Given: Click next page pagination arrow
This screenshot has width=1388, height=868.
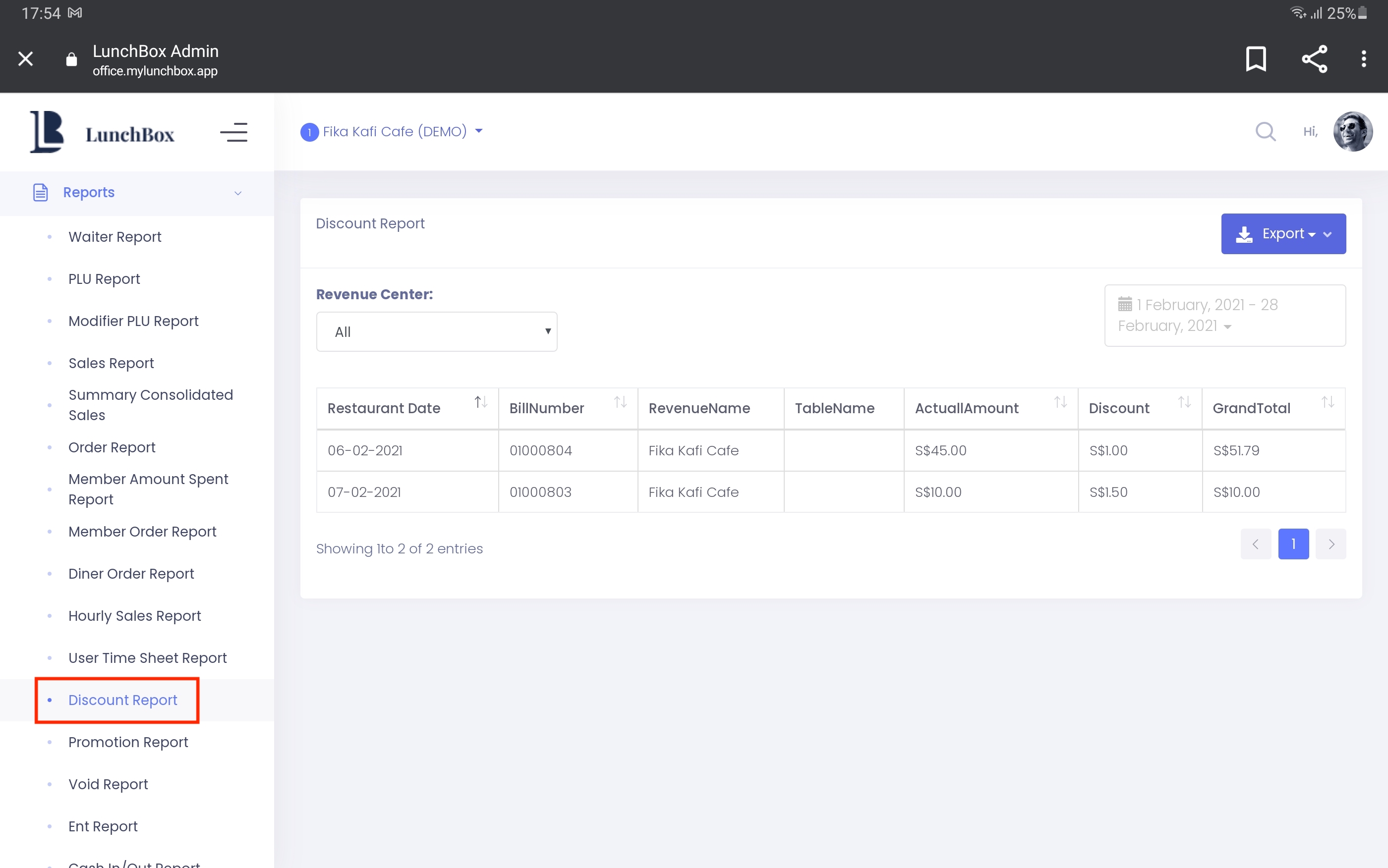Looking at the screenshot, I should [1330, 543].
